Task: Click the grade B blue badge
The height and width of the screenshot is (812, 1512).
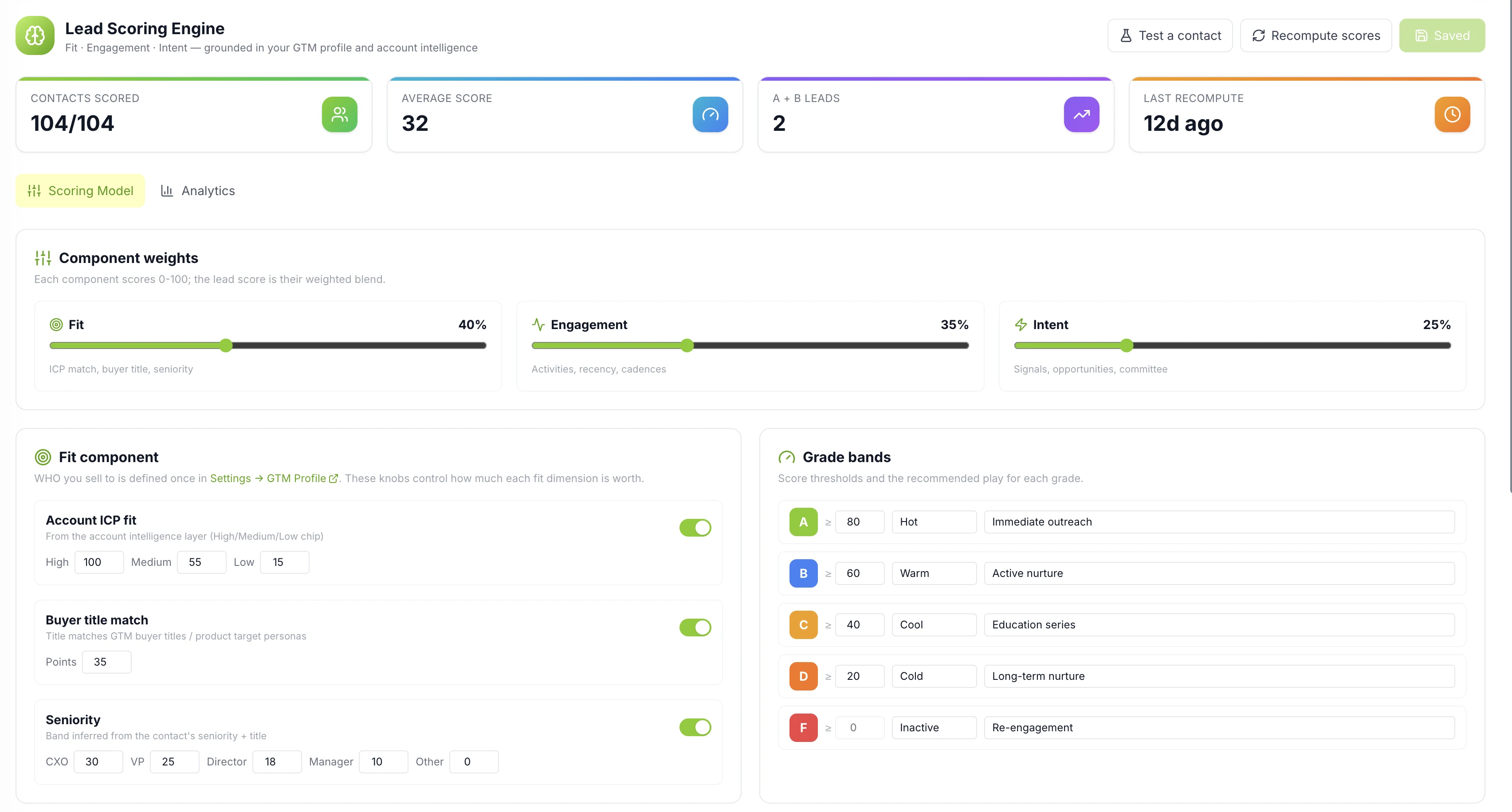Action: 804,573
